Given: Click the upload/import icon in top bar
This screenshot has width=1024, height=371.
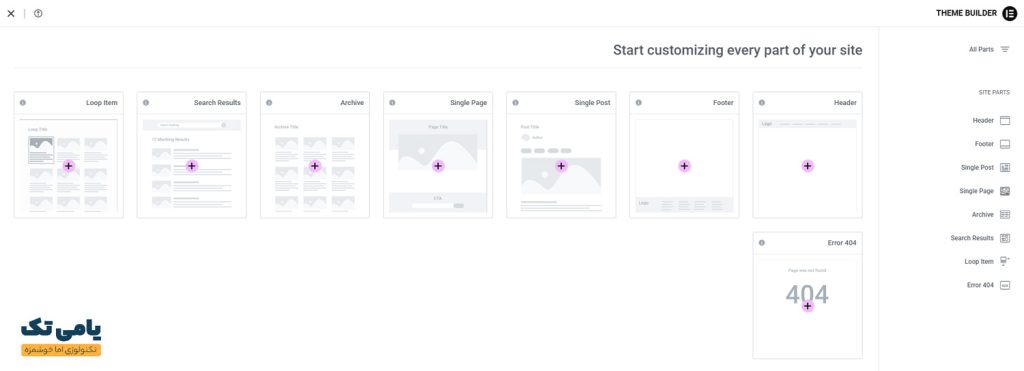Looking at the screenshot, I should click(x=38, y=13).
